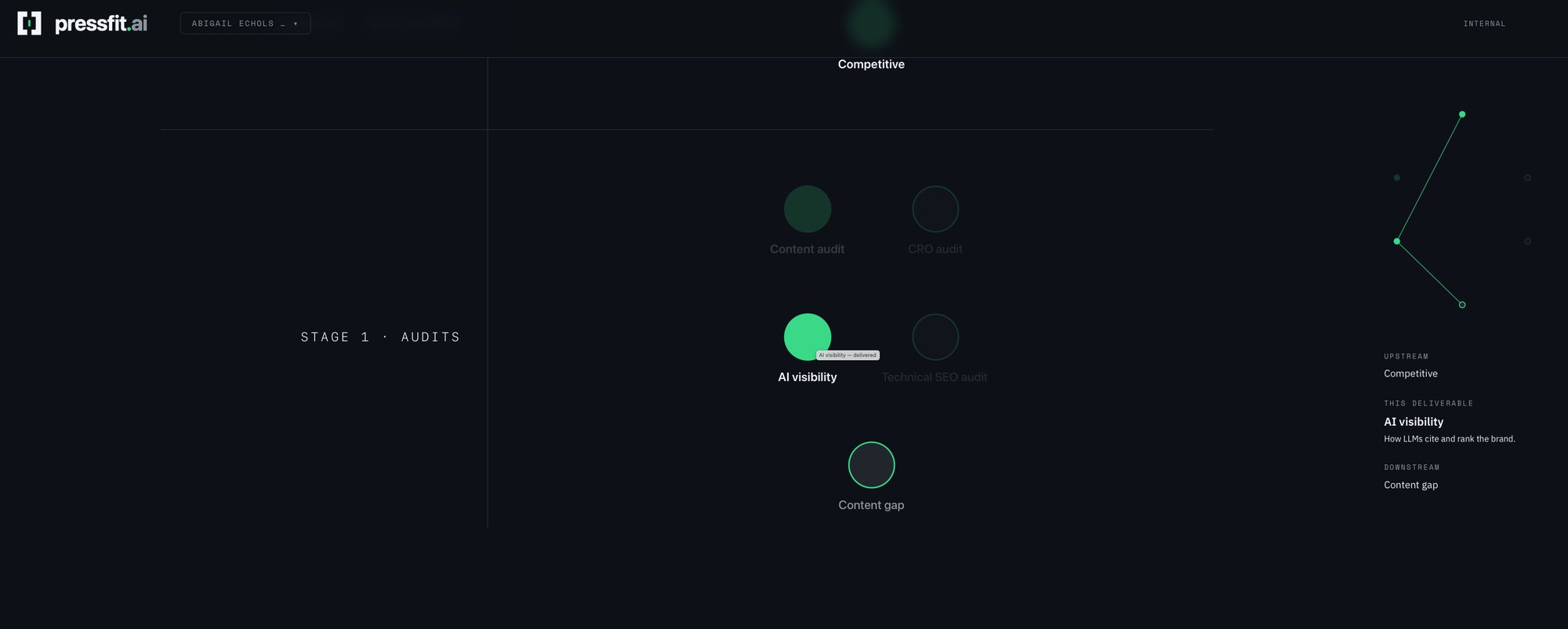
Task: Click the top green dot in minimap
Action: (1462, 115)
